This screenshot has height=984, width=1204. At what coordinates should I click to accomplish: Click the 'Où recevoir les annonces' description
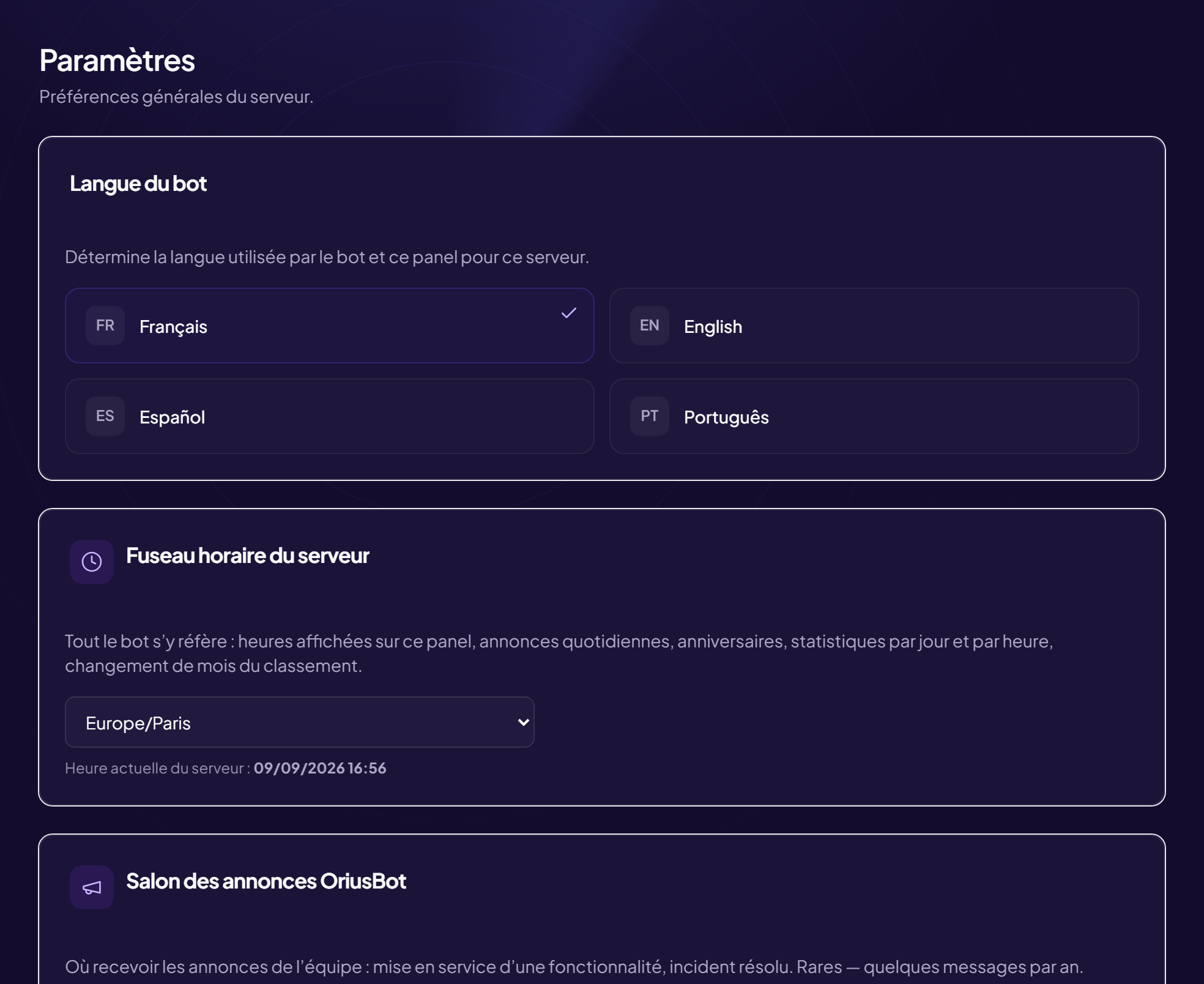(x=574, y=967)
